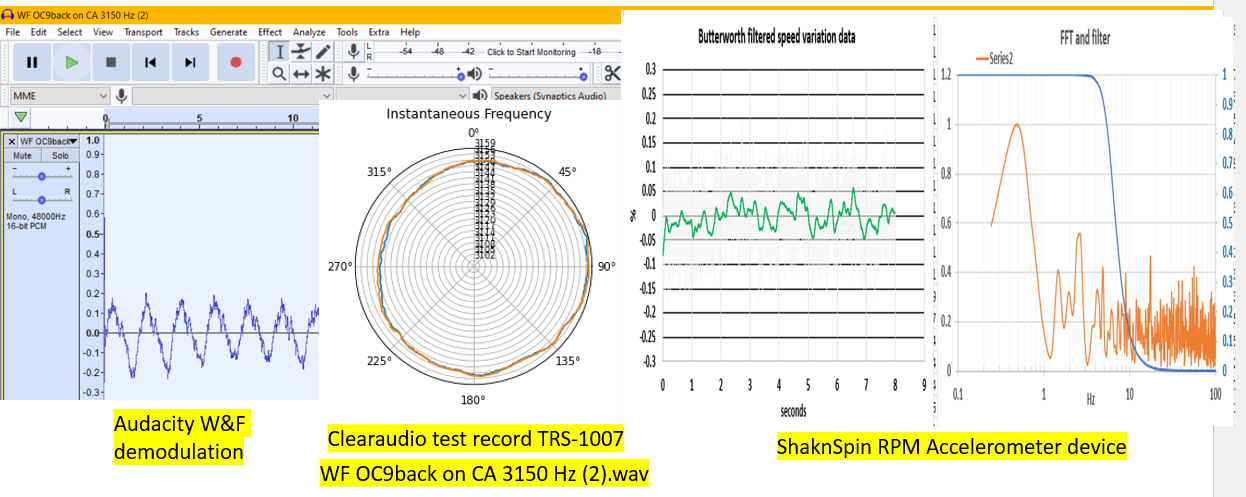Click the 'Clearaudio test record TRS-1007' caption
The height and width of the screenshot is (497, 1246).
coord(475,437)
